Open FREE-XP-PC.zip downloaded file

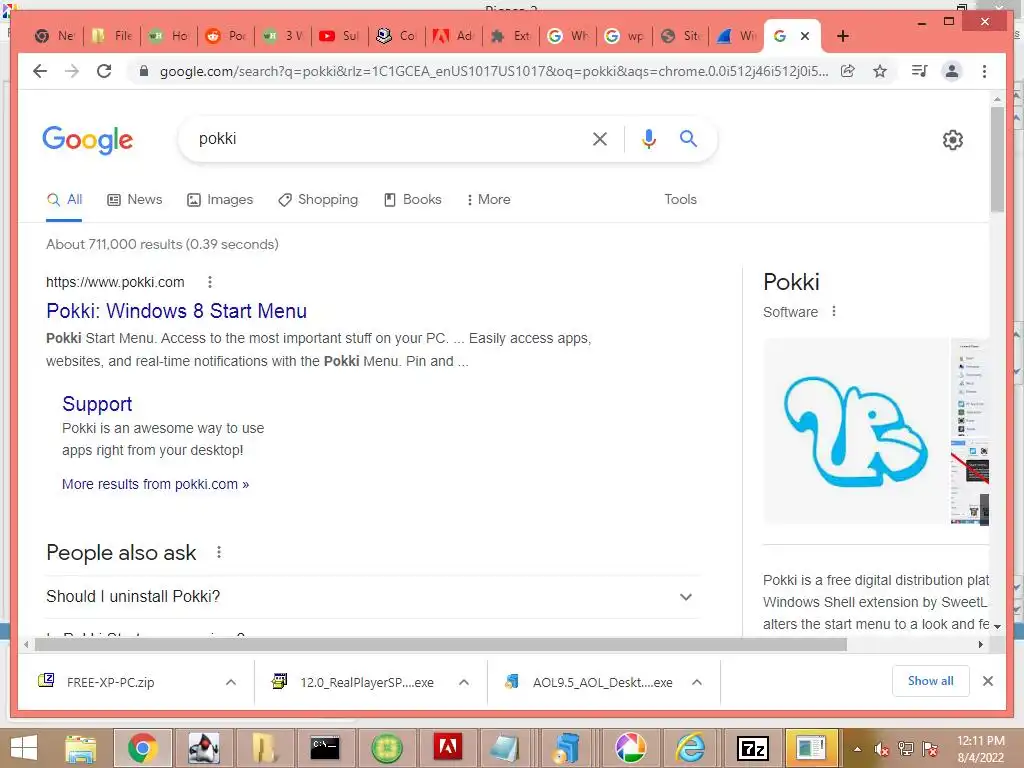point(111,682)
